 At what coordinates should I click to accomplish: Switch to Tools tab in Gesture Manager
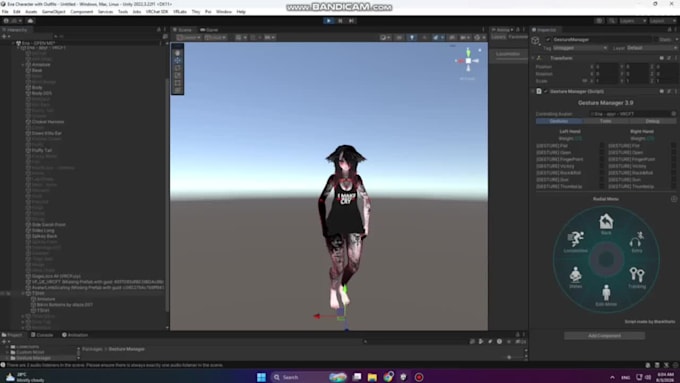(605, 121)
